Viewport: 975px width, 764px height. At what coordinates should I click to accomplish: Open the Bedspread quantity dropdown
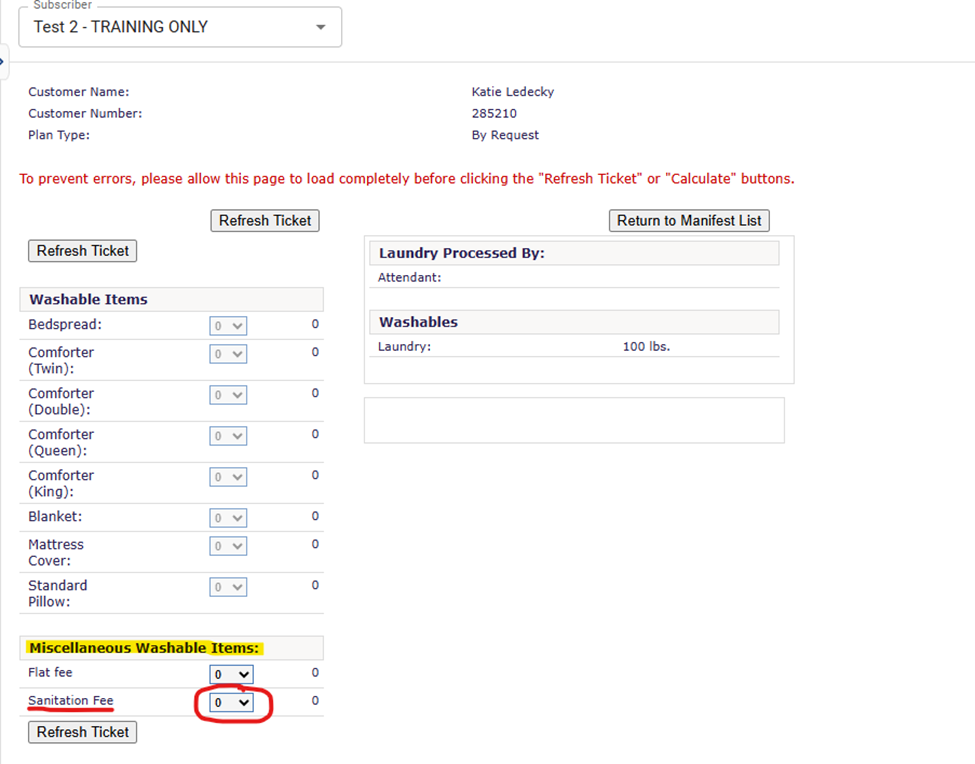tap(228, 326)
